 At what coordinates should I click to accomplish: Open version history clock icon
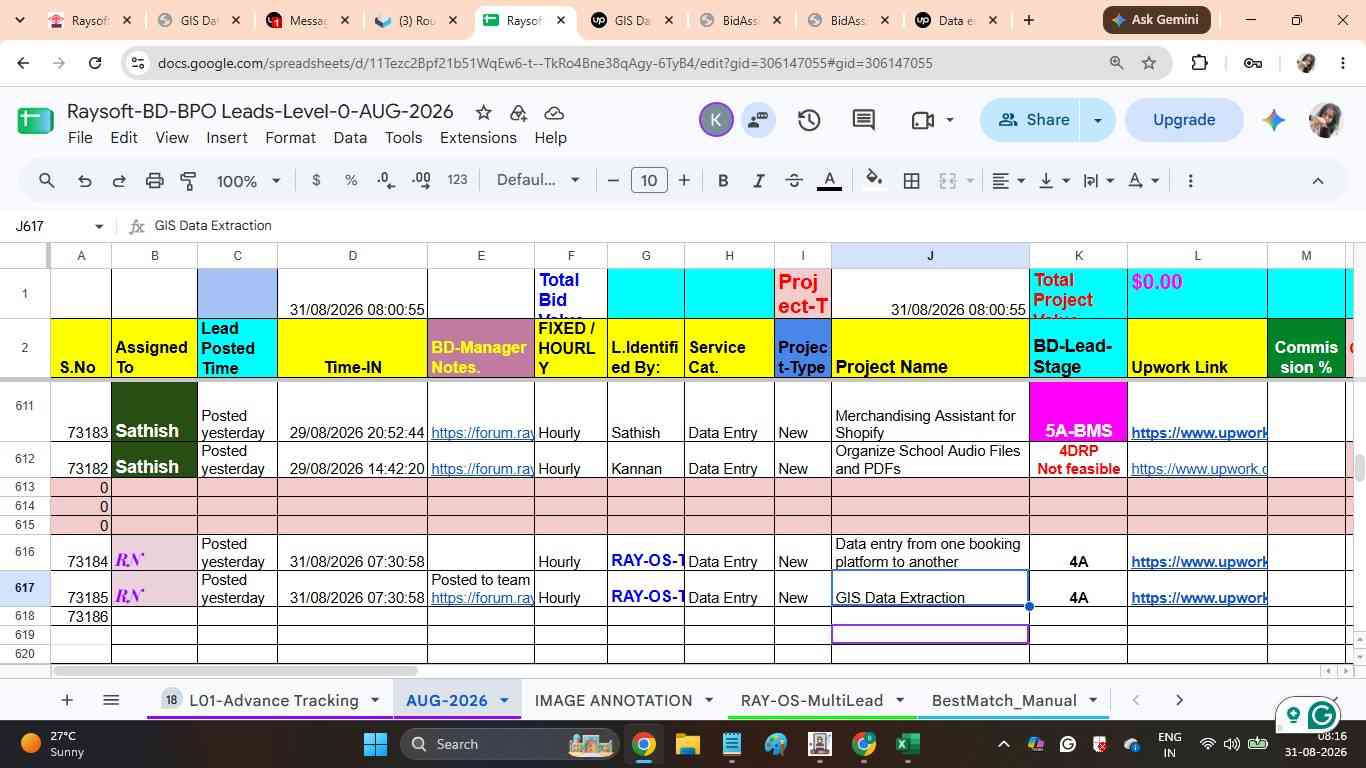(x=809, y=120)
